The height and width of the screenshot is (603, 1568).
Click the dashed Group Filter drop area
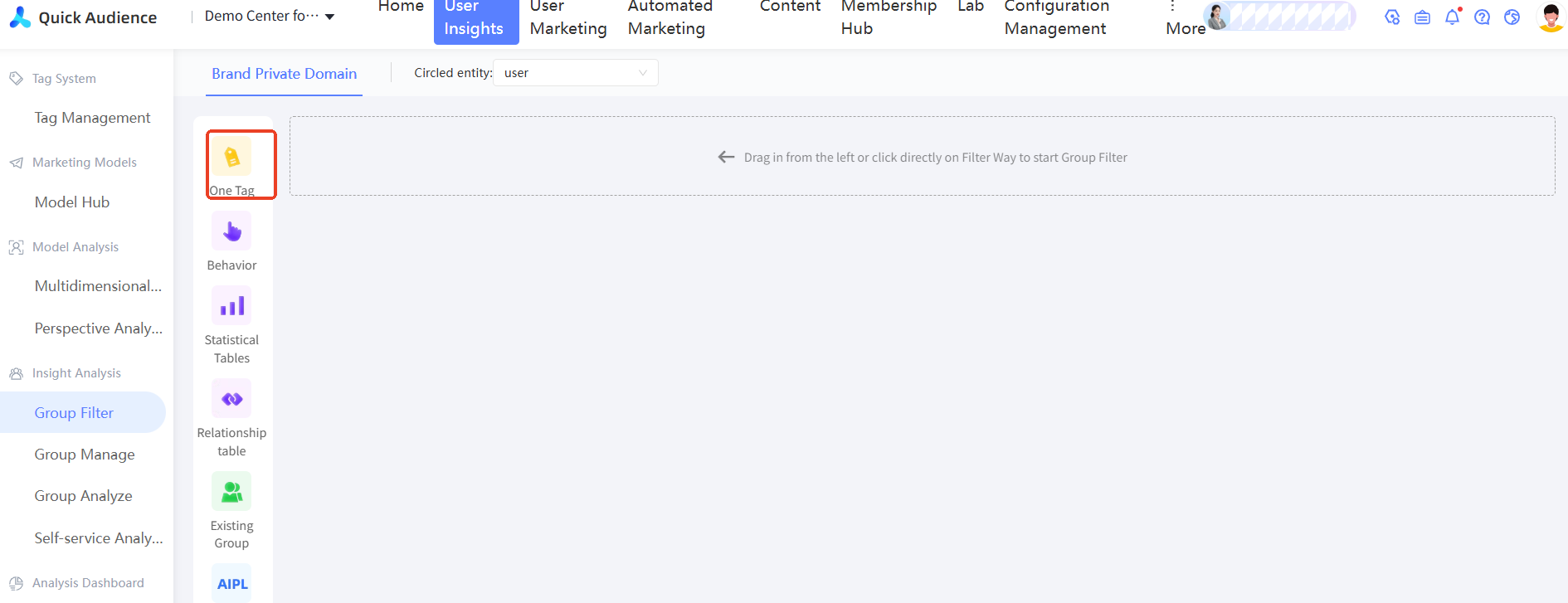click(x=922, y=156)
